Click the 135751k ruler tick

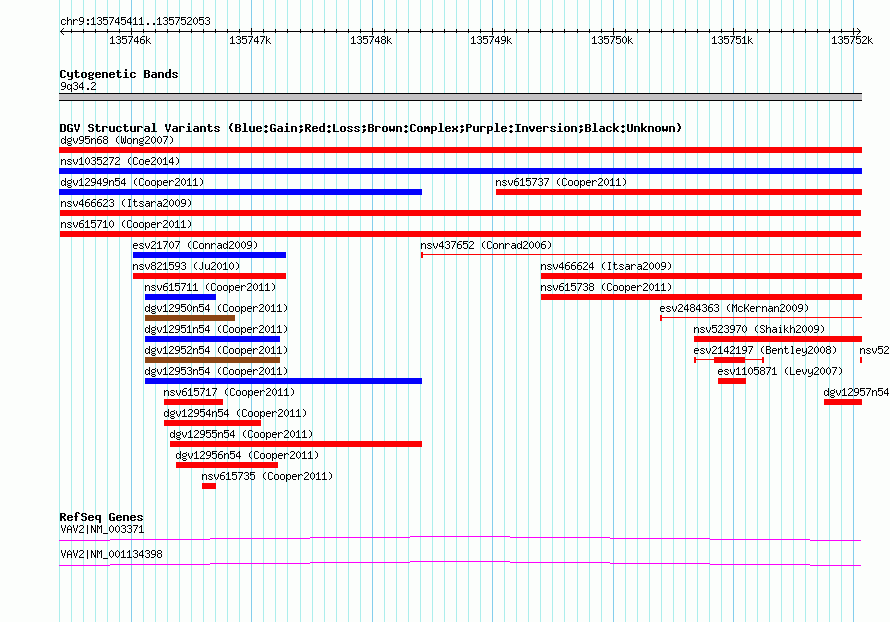[733, 40]
